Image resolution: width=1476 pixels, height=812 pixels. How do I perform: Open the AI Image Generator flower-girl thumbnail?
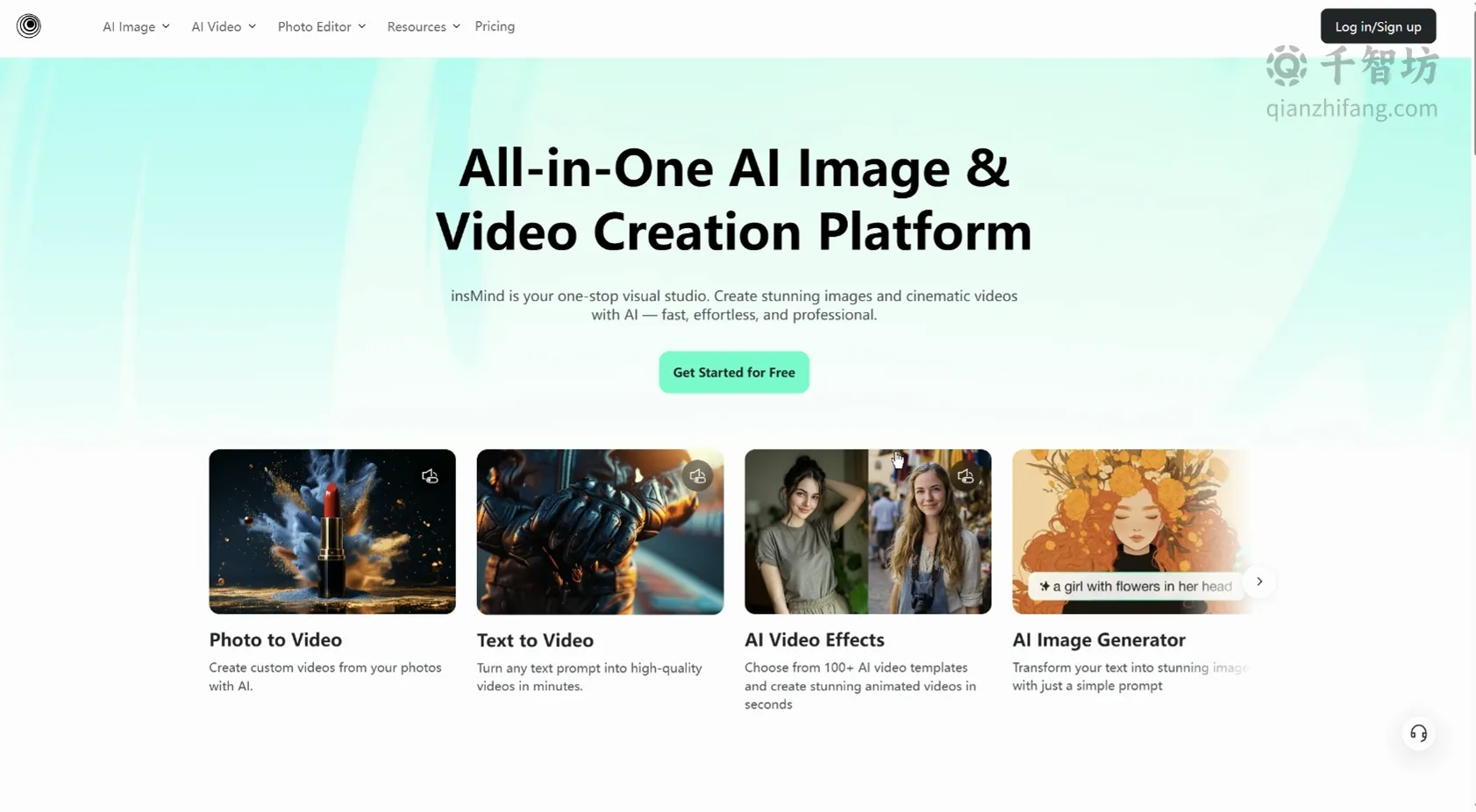[1131, 531]
